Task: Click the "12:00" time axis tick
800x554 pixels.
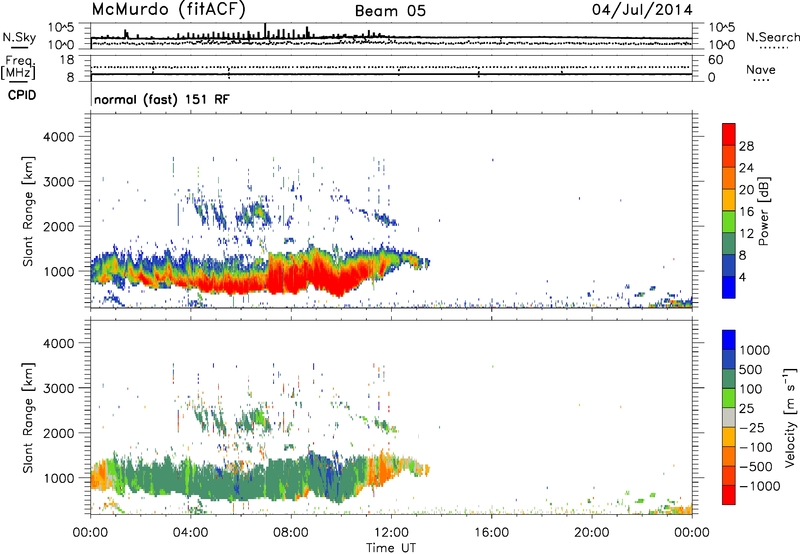Action: click(x=391, y=533)
